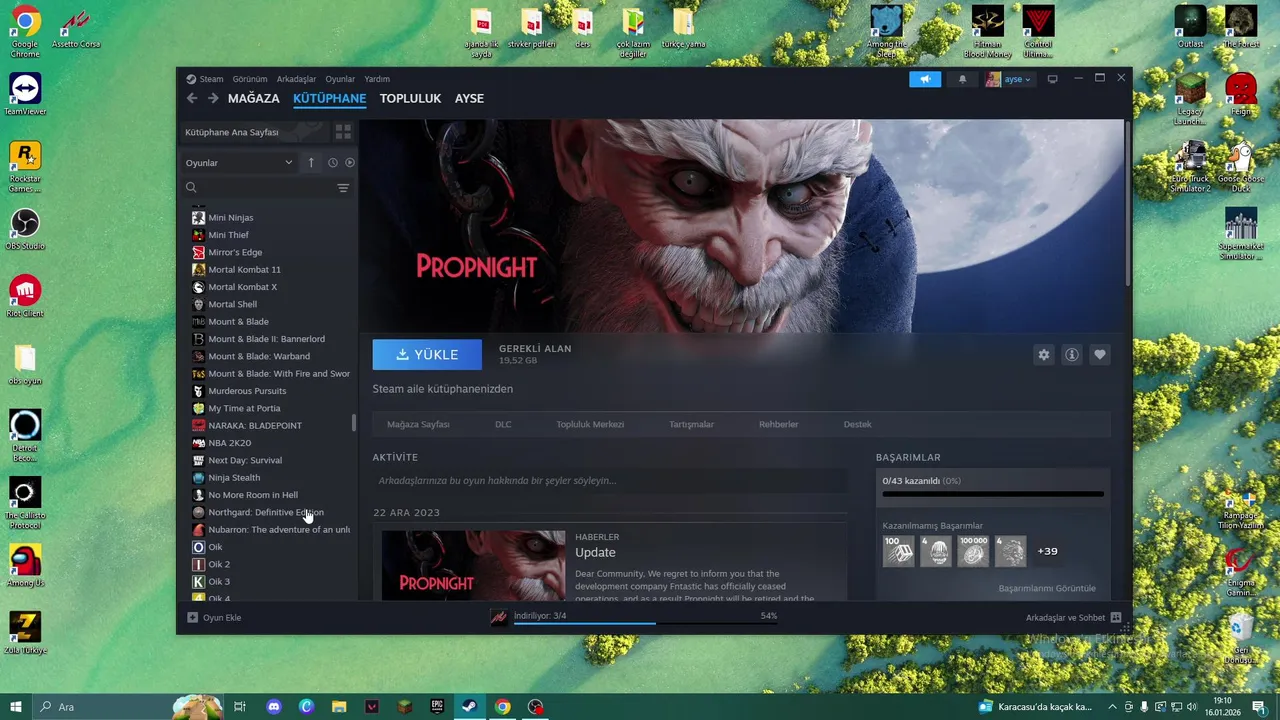Open OBS Studio desktop shortcut
1280x720 pixels.
(25, 230)
